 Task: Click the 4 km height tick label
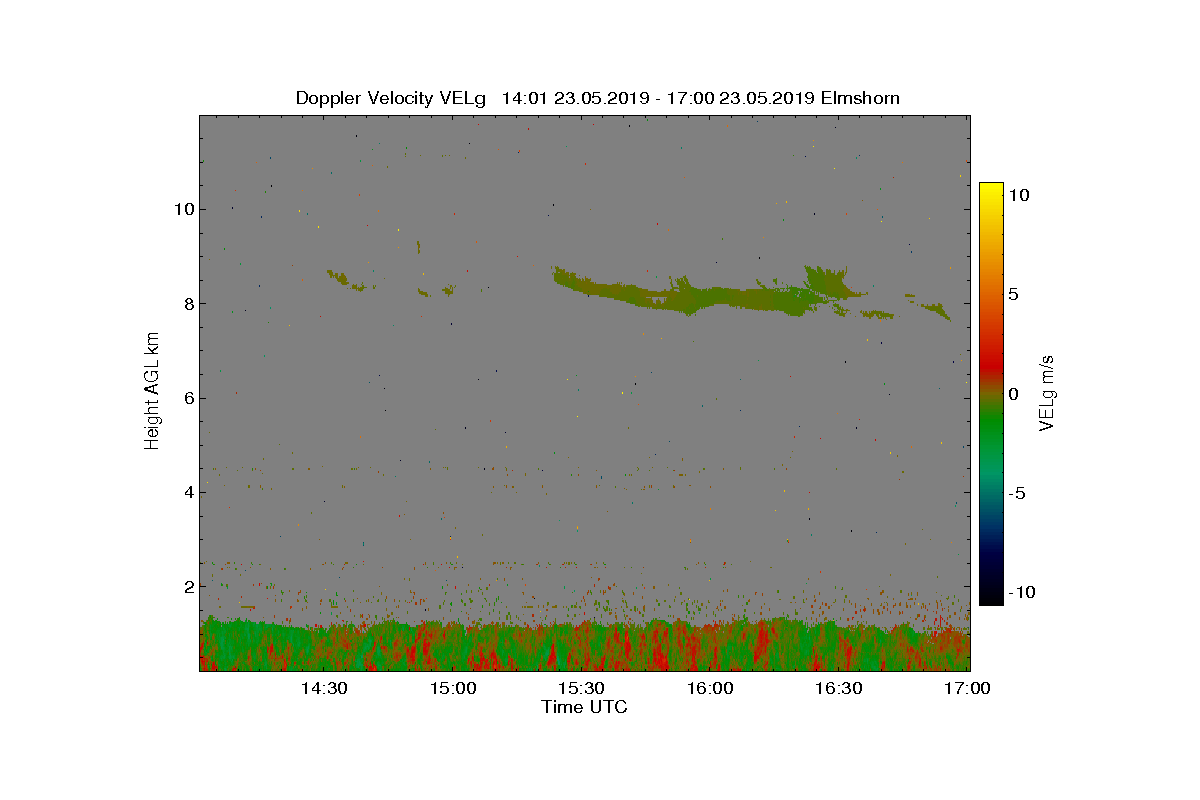(x=187, y=492)
